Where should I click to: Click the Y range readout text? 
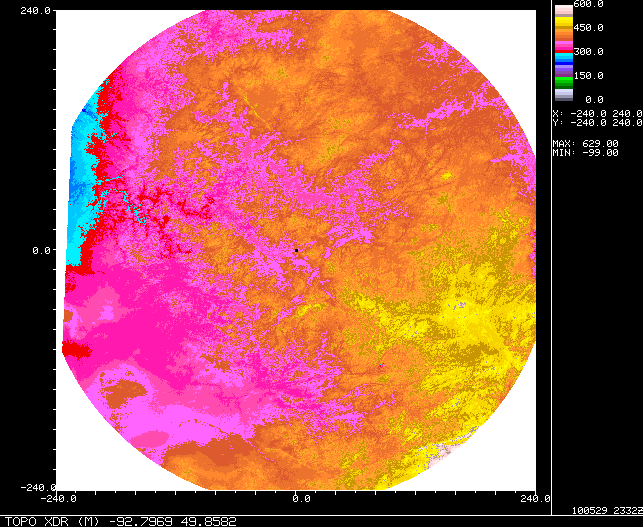[597, 122]
